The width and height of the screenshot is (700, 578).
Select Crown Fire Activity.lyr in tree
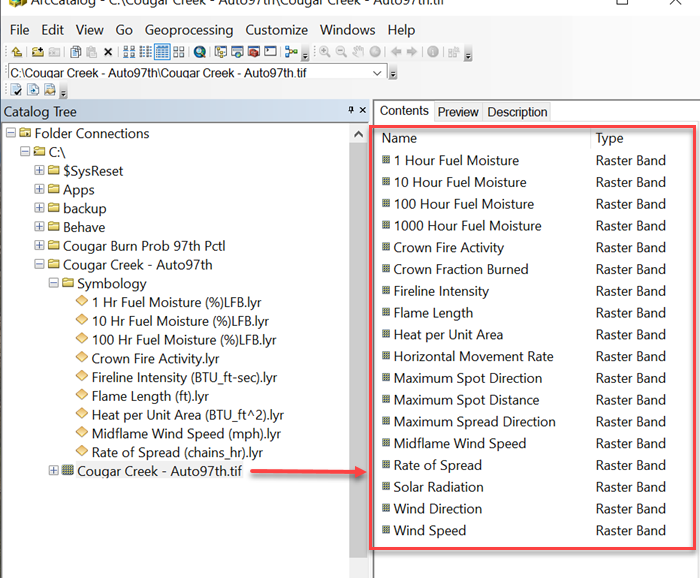pos(155,358)
